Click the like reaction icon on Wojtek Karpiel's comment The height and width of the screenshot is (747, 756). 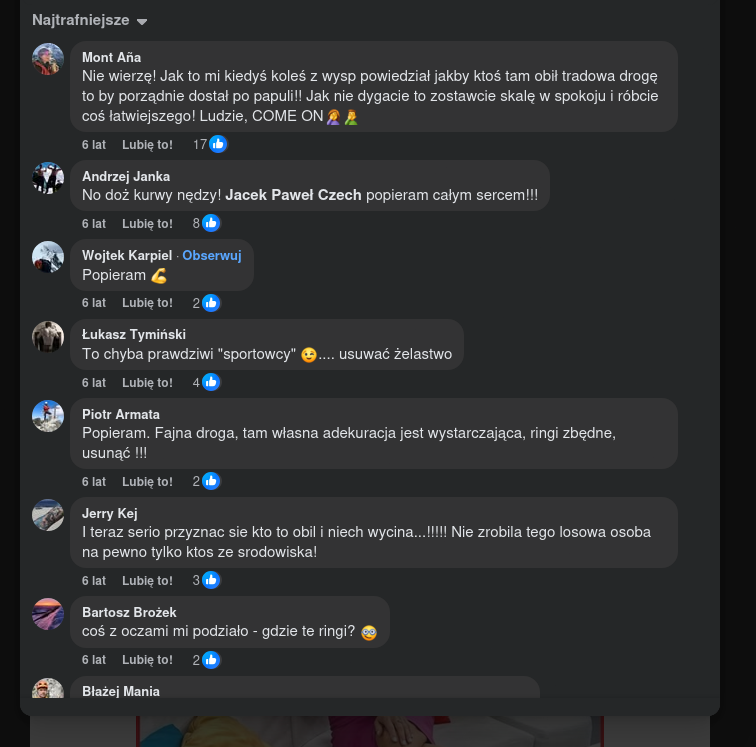point(211,303)
